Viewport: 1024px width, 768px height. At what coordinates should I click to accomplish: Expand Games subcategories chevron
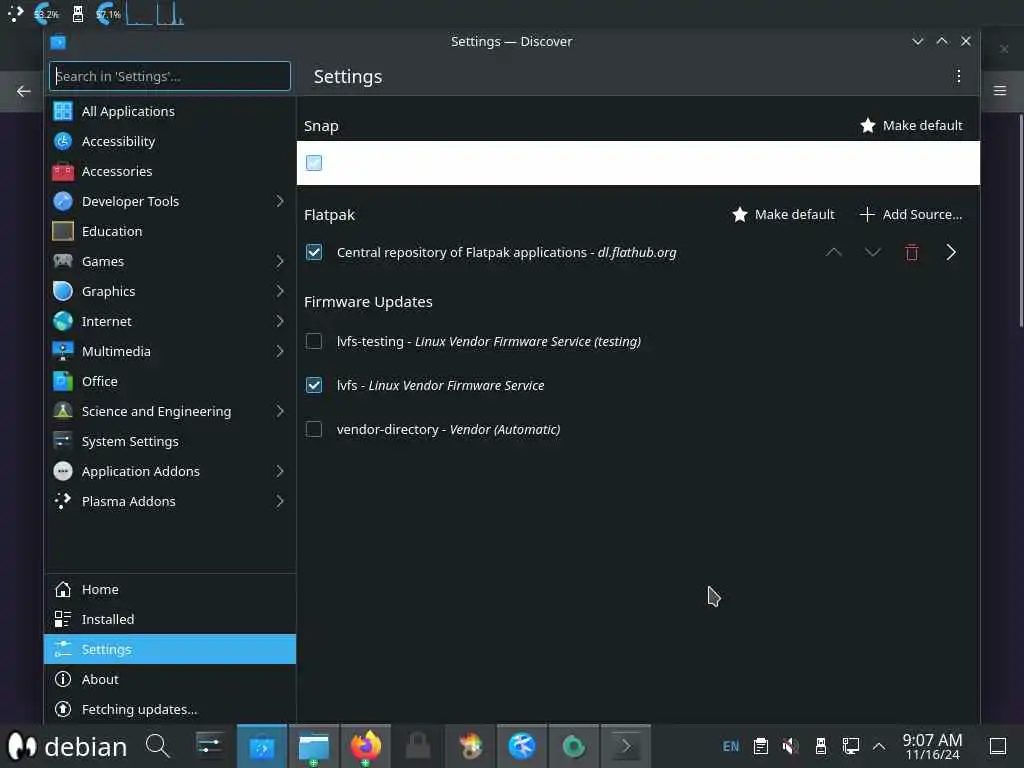coord(280,261)
